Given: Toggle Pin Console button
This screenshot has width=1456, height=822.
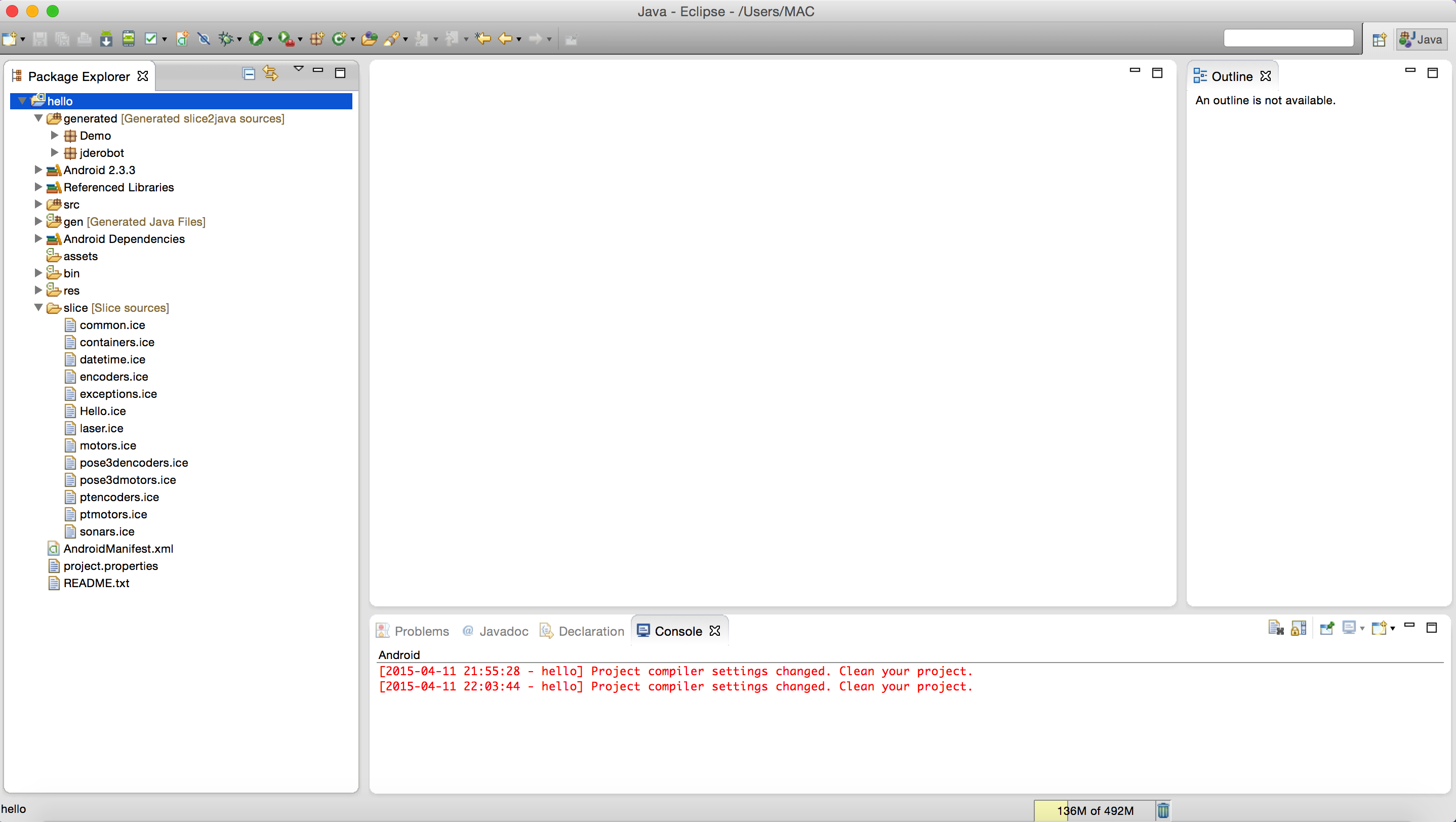Looking at the screenshot, I should [1326, 628].
